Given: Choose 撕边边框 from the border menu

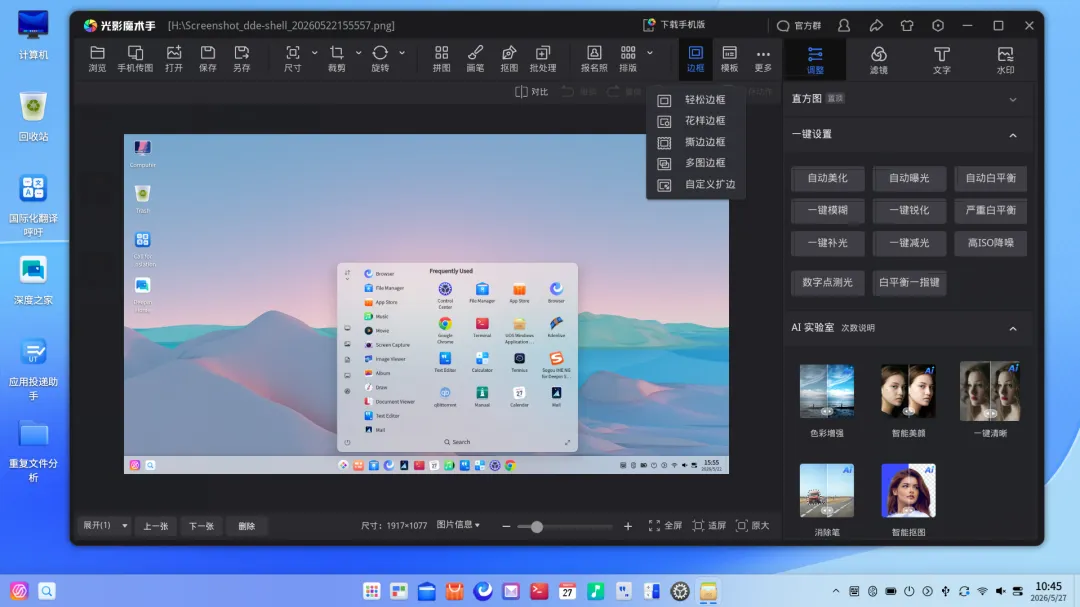Looking at the screenshot, I should (696, 142).
